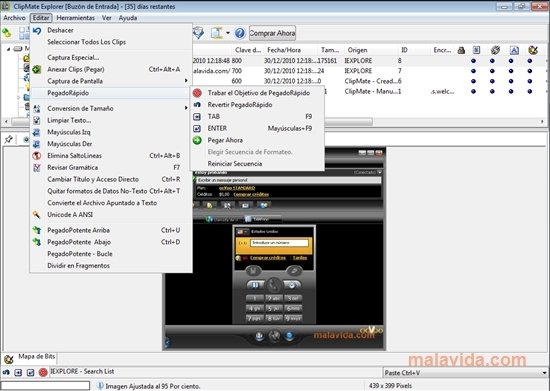Expand the Conversion de Tamaño submenu arrow
This screenshot has width=550, height=391.
click(186, 108)
